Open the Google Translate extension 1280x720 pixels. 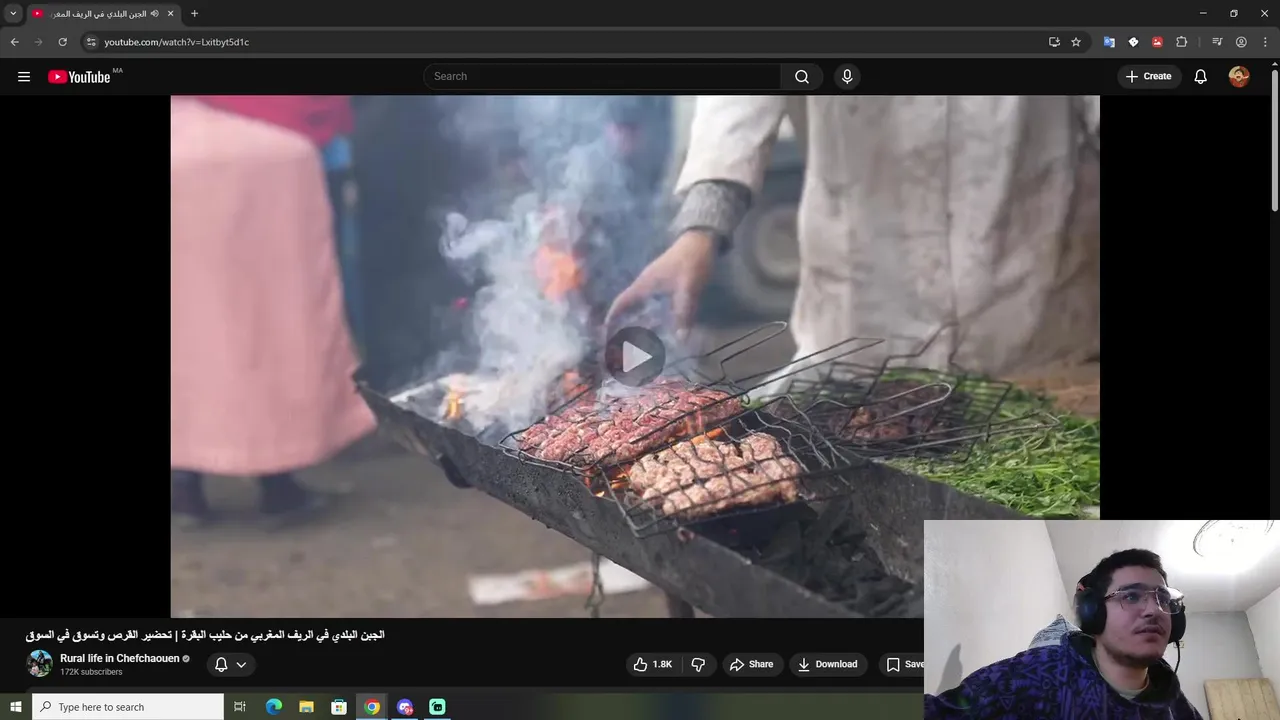click(x=1109, y=42)
